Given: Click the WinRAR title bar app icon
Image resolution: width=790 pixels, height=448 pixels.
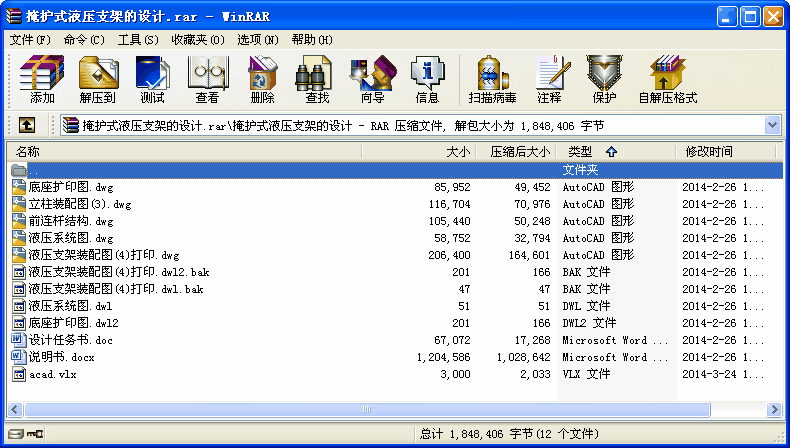Looking at the screenshot, I should [x=14, y=16].
